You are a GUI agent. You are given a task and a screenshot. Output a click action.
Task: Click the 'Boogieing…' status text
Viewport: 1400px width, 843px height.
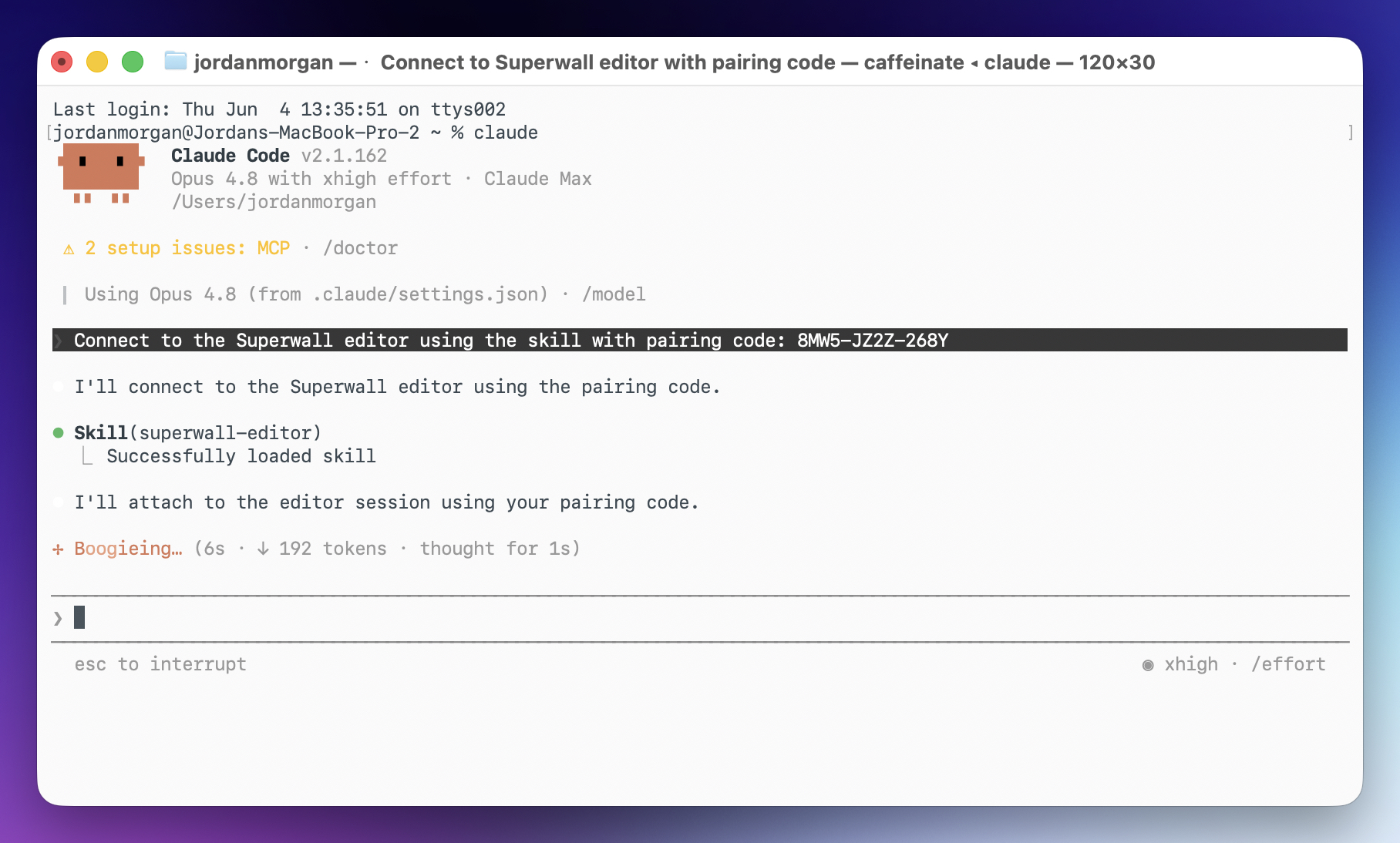pos(128,549)
